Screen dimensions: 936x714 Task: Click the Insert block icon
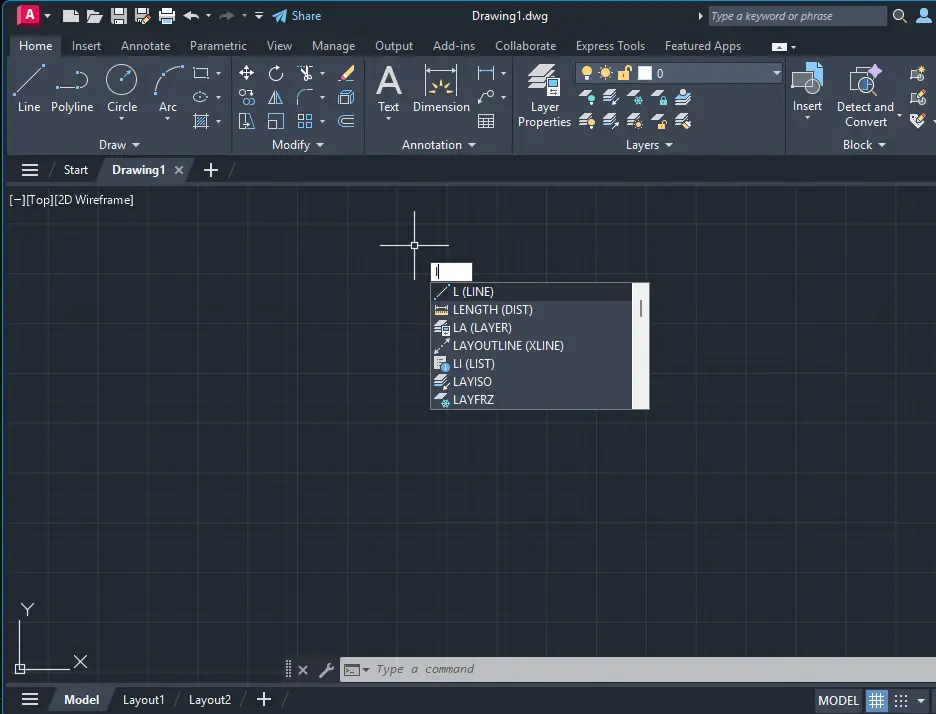(807, 87)
